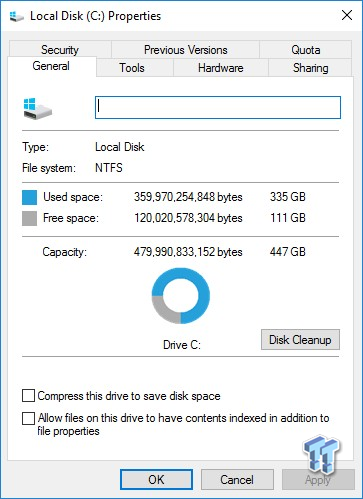Focus the drive label text field
Viewport: 363px width, 499px height.
218,107
